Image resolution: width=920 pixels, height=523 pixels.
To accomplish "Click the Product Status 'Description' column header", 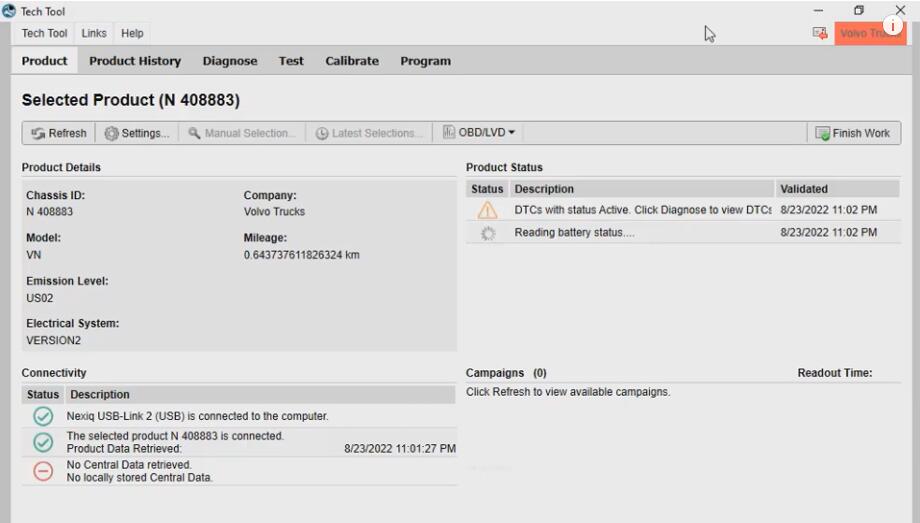I will pyautogui.click(x=642, y=189).
